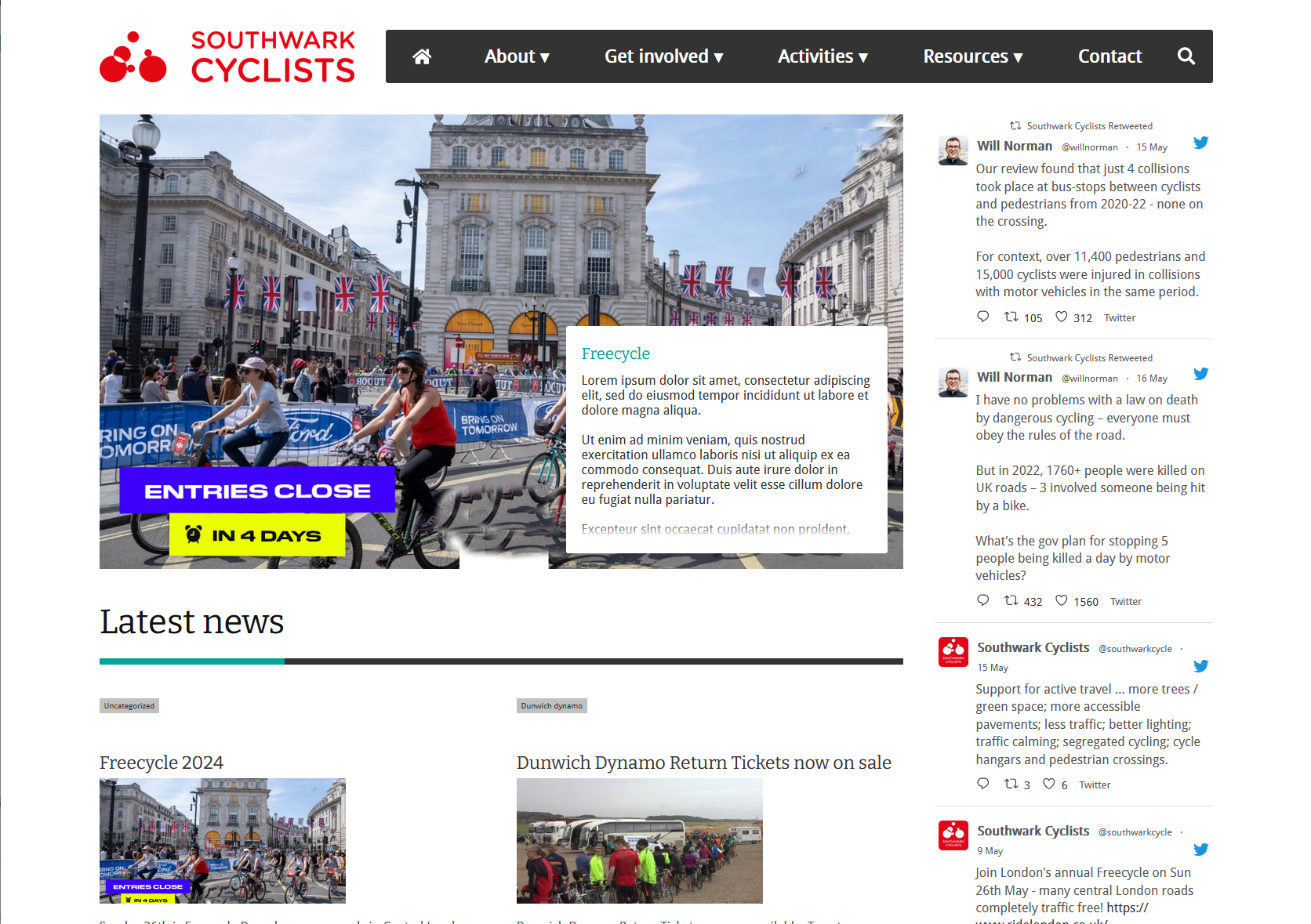Open the reply icon on the Freecycle tweet
The height and width of the screenshot is (924, 1311).
coord(982,784)
